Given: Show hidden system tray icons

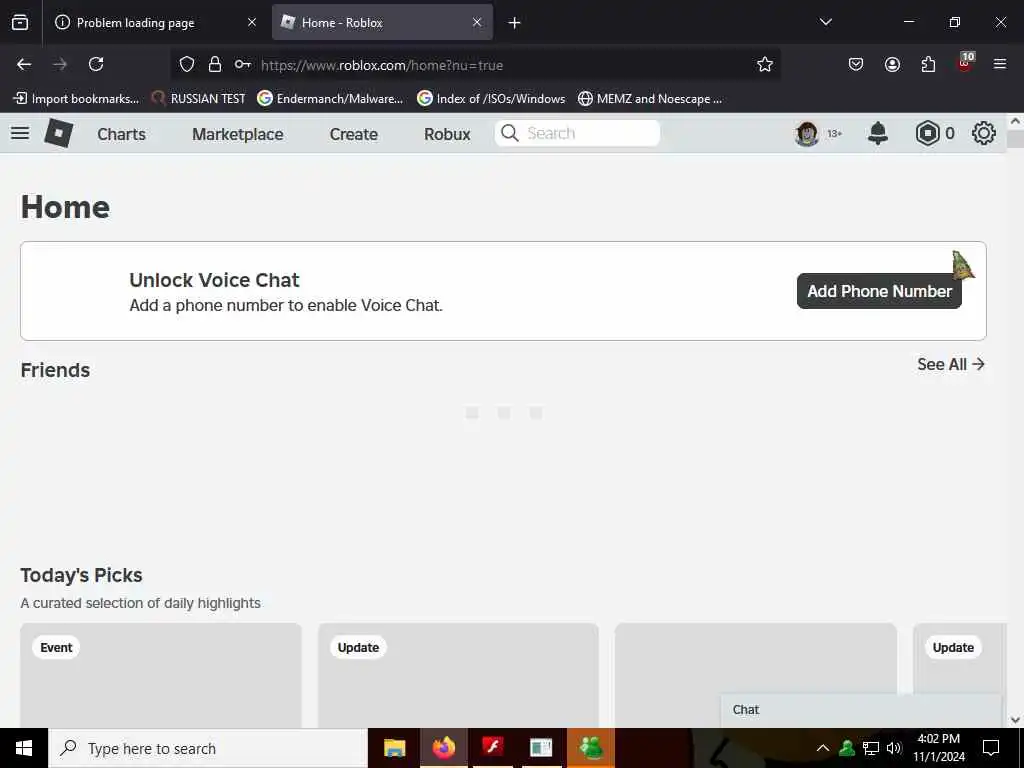Looking at the screenshot, I should tap(823, 748).
